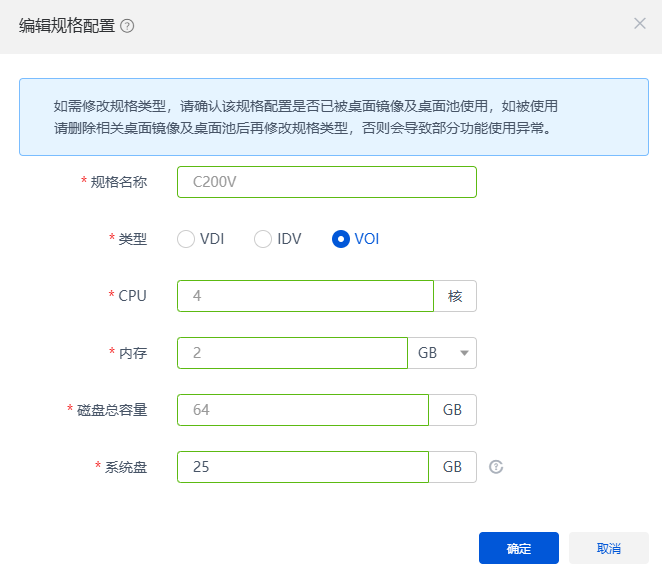This screenshot has width=662, height=575.
Task: Close the 编辑规格配置 dialog with X
Action: coord(640,23)
